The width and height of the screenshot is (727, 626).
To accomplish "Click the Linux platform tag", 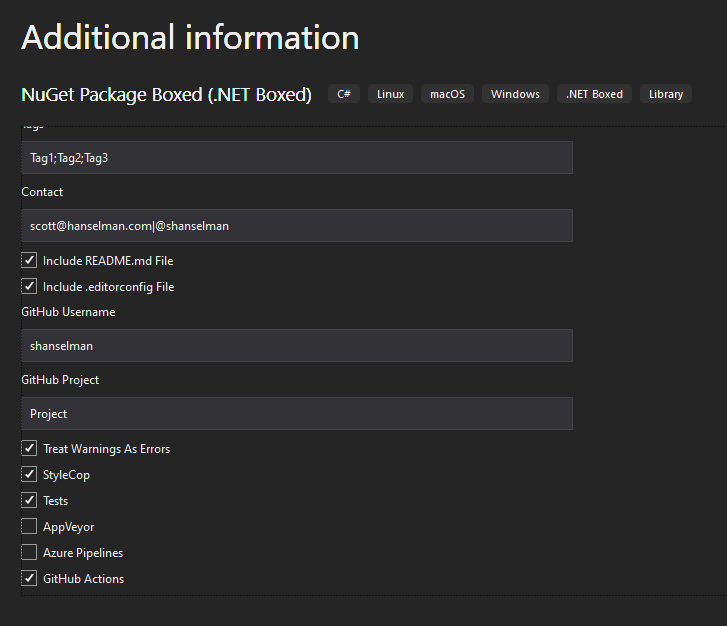I will tap(390, 94).
